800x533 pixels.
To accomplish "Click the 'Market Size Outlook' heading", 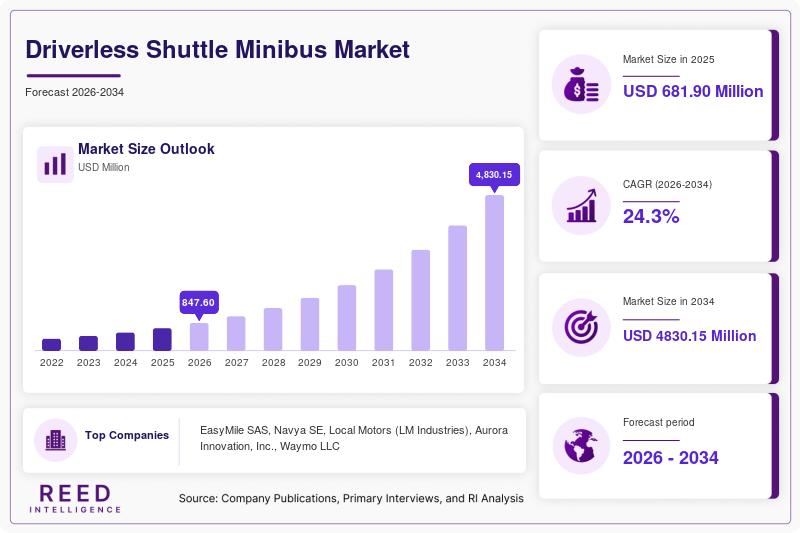I will (146, 149).
